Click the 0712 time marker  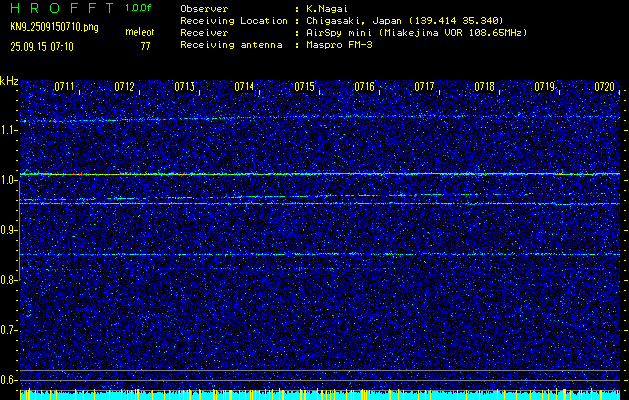124,86
